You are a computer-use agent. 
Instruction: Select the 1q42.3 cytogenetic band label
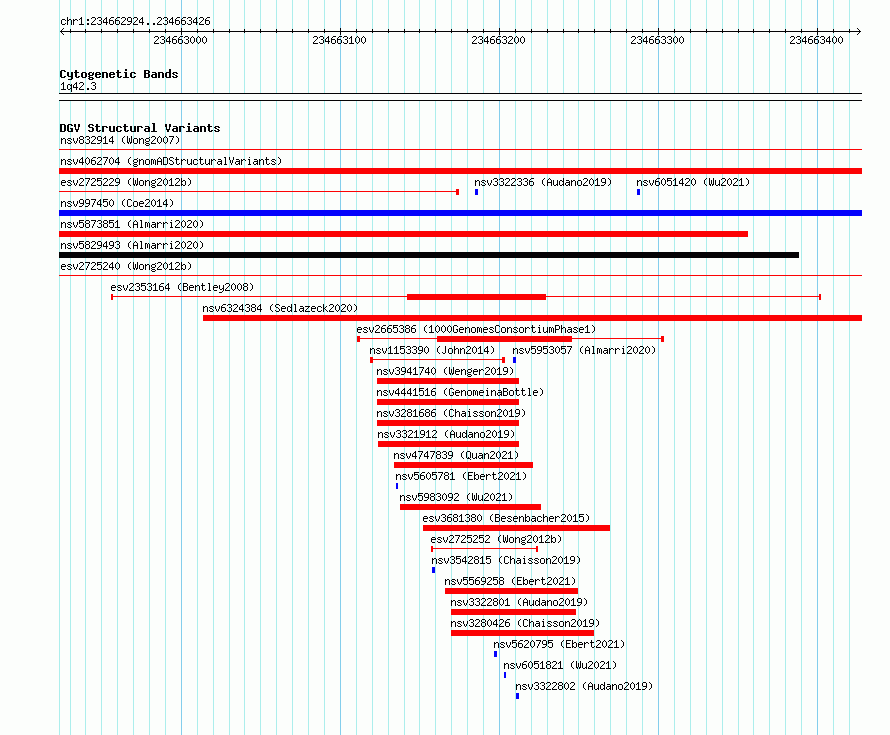tap(78, 86)
